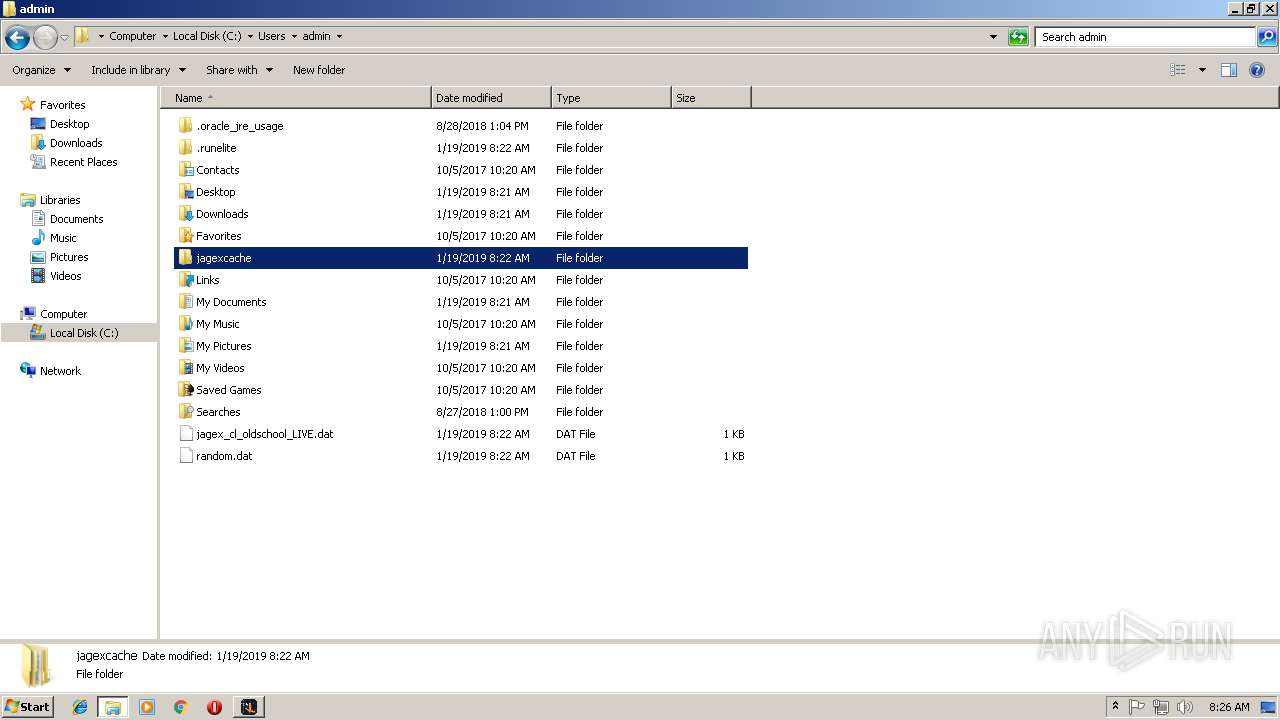Click the volume speaker tray icon

pyautogui.click(x=1185, y=707)
